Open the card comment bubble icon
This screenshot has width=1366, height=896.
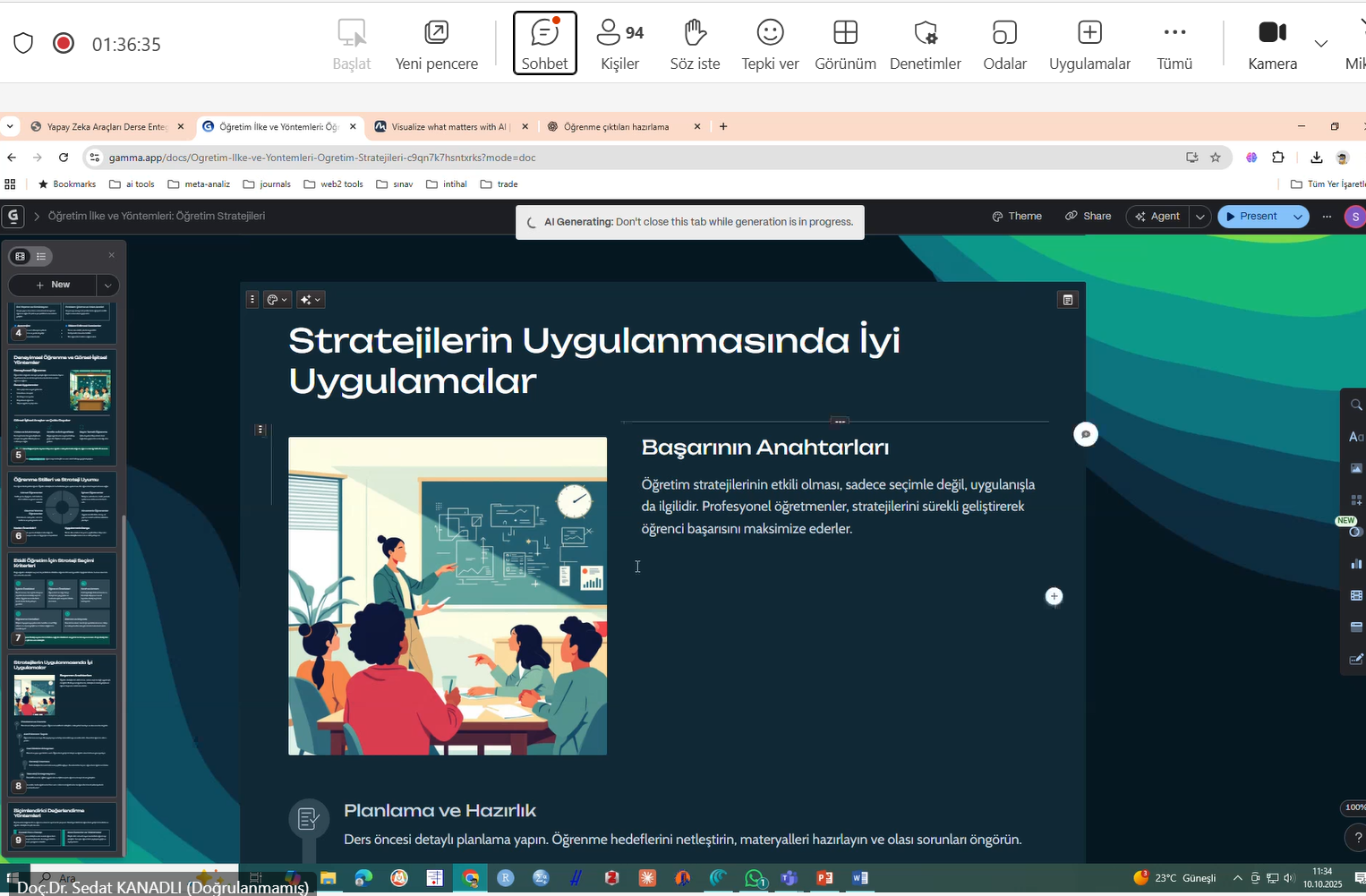point(1085,434)
